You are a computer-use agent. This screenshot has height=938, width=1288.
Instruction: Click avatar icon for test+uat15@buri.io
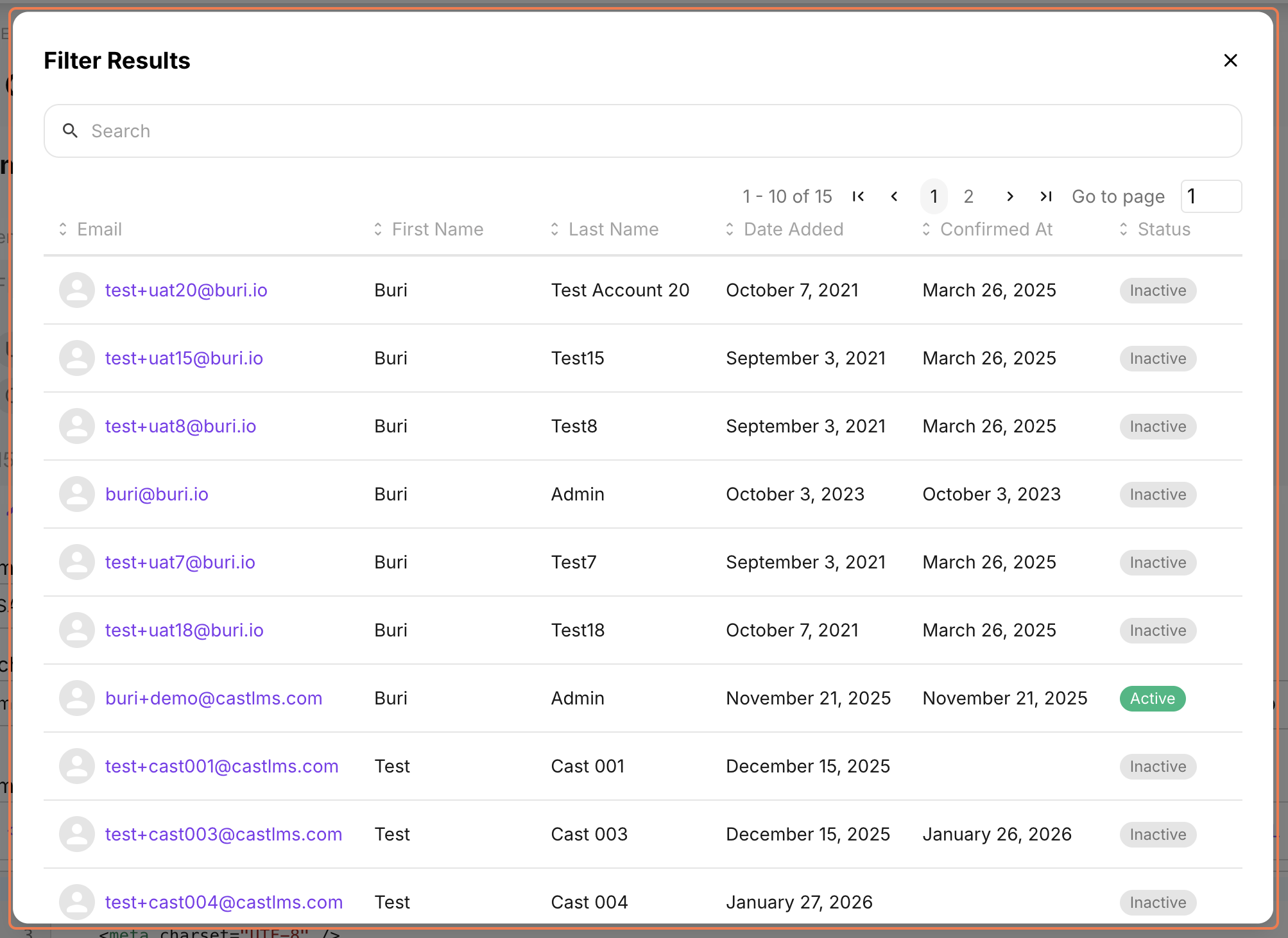tap(77, 358)
